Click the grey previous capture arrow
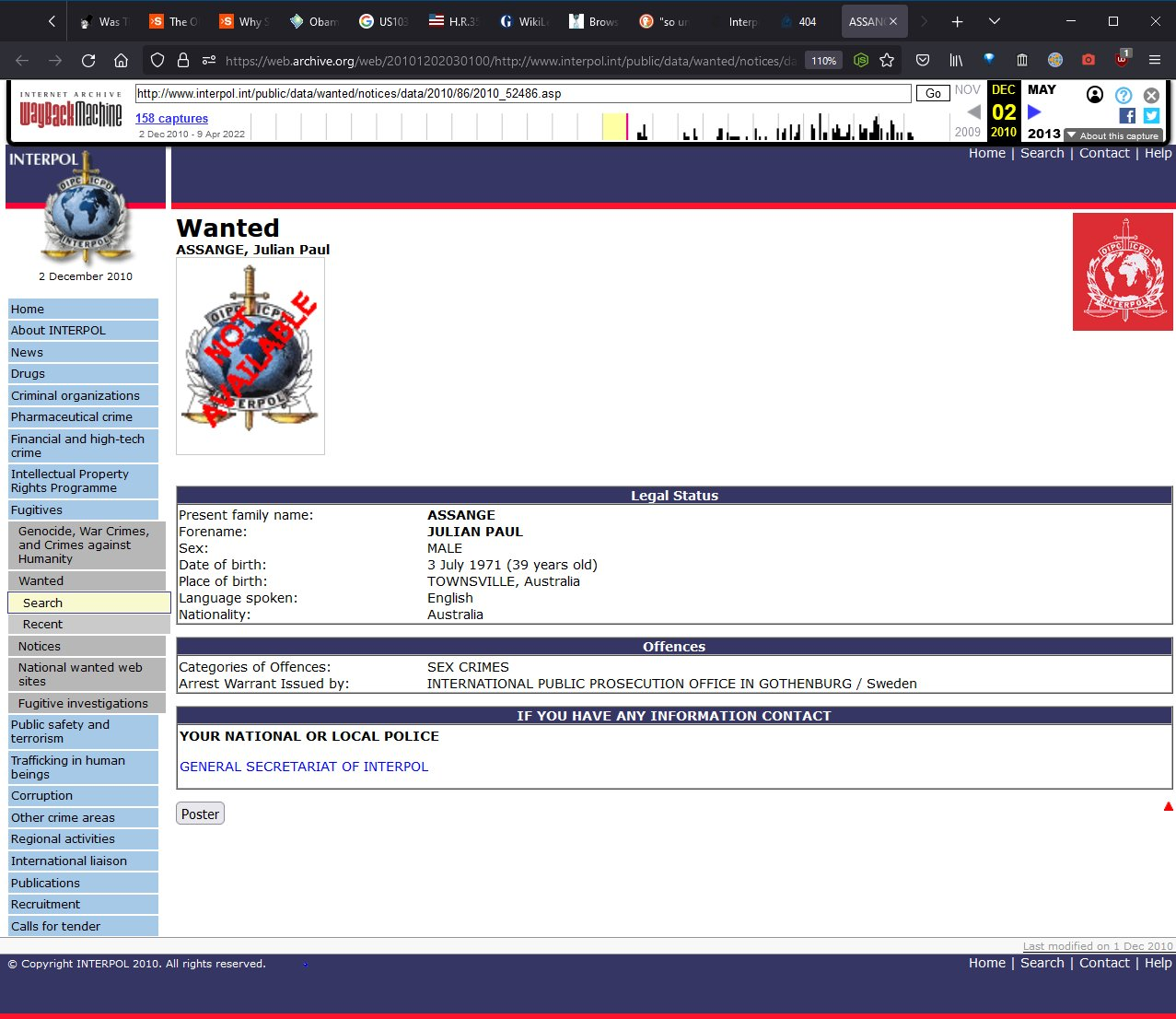The image size is (1176, 1019). point(973,111)
